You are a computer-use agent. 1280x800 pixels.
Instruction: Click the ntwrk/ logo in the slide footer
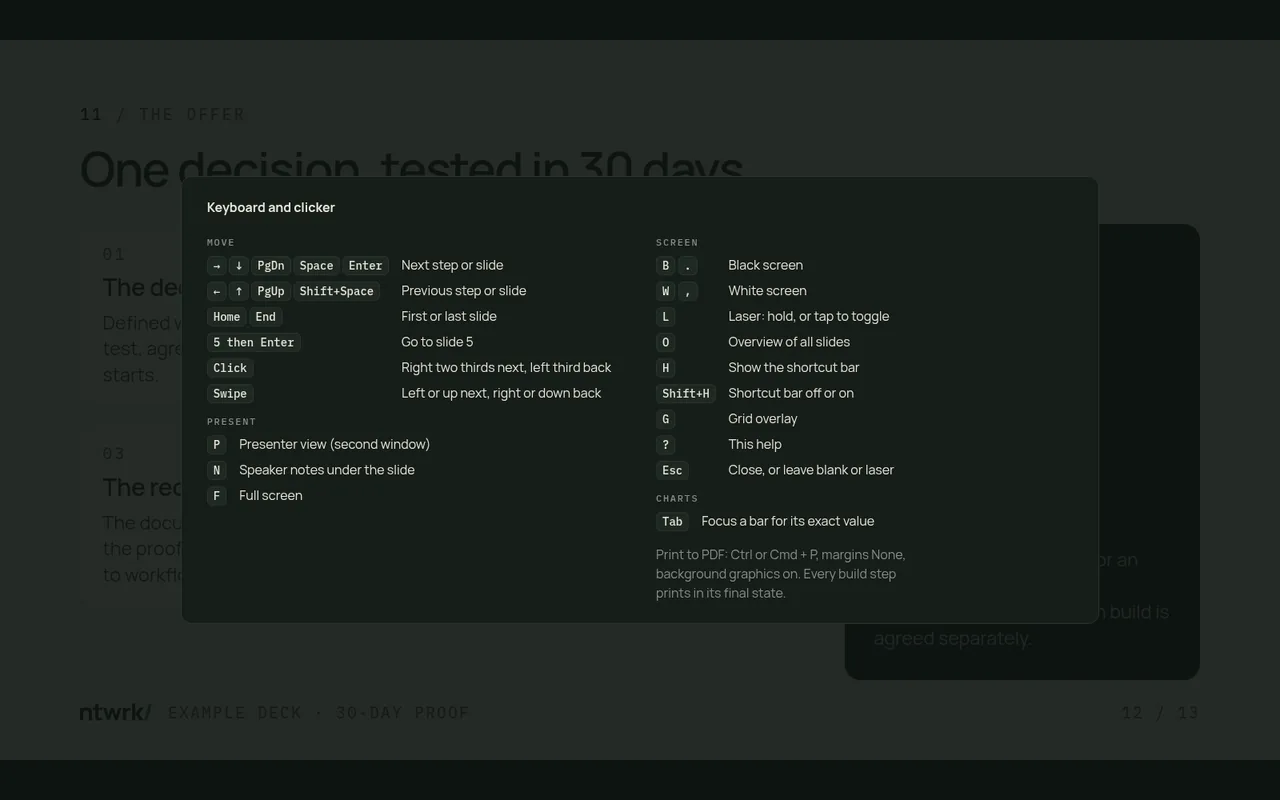pyautogui.click(x=116, y=712)
